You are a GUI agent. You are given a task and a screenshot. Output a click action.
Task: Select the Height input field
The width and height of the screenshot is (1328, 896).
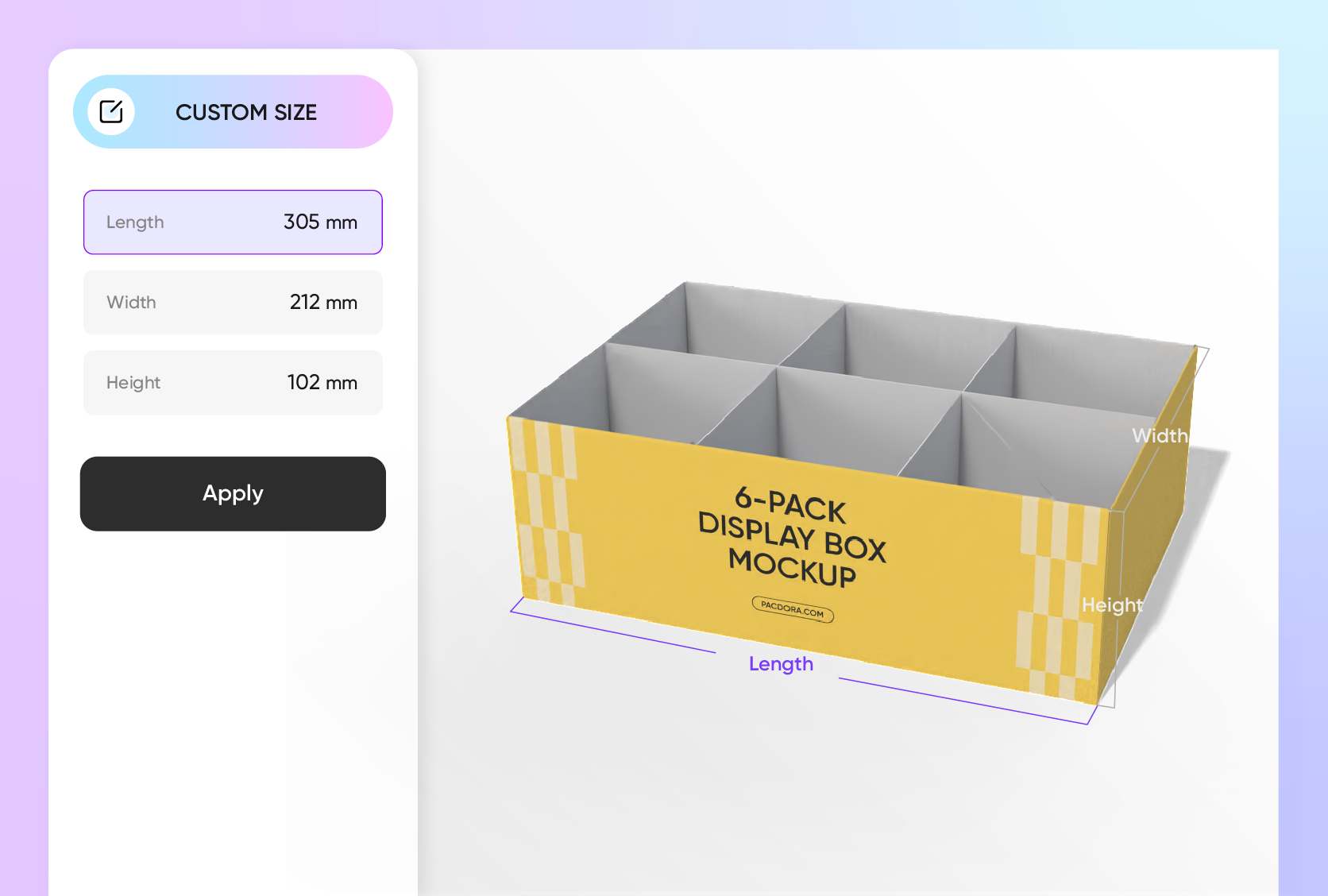point(233,382)
